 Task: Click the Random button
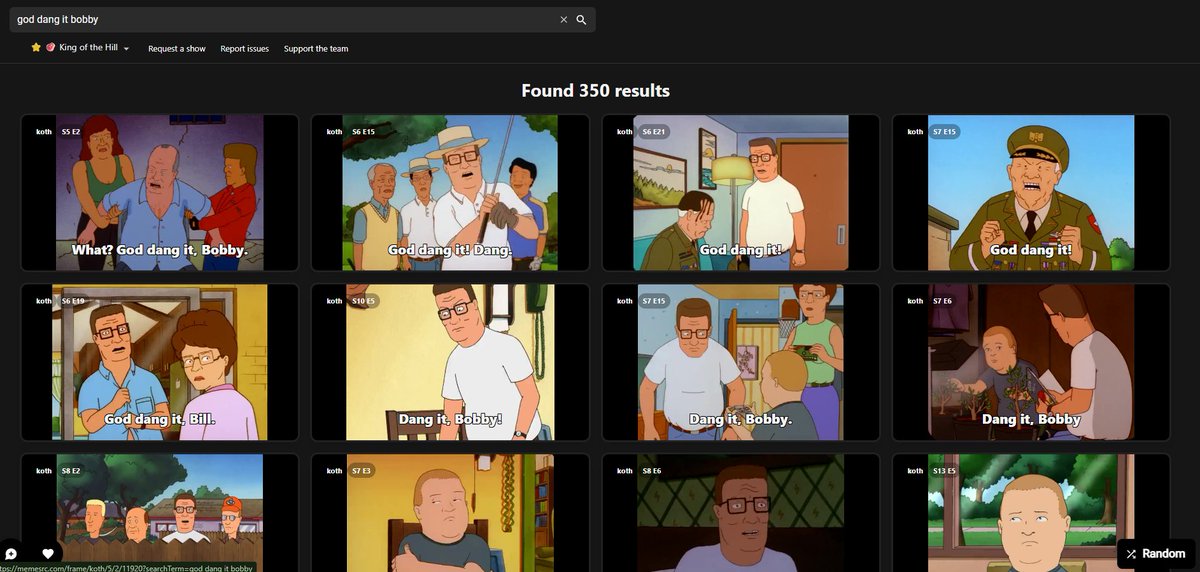click(1155, 553)
